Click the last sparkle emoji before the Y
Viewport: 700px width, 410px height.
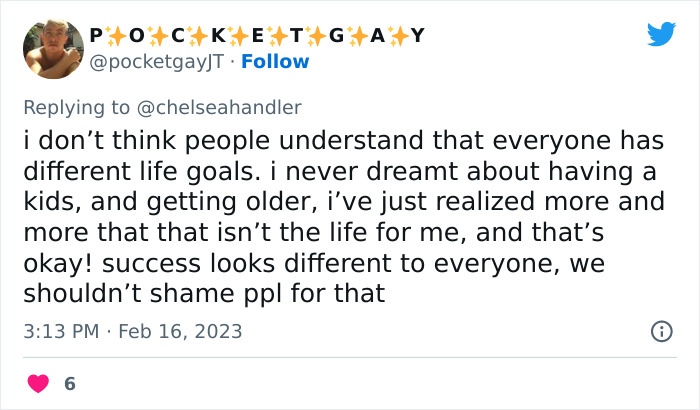[396, 36]
